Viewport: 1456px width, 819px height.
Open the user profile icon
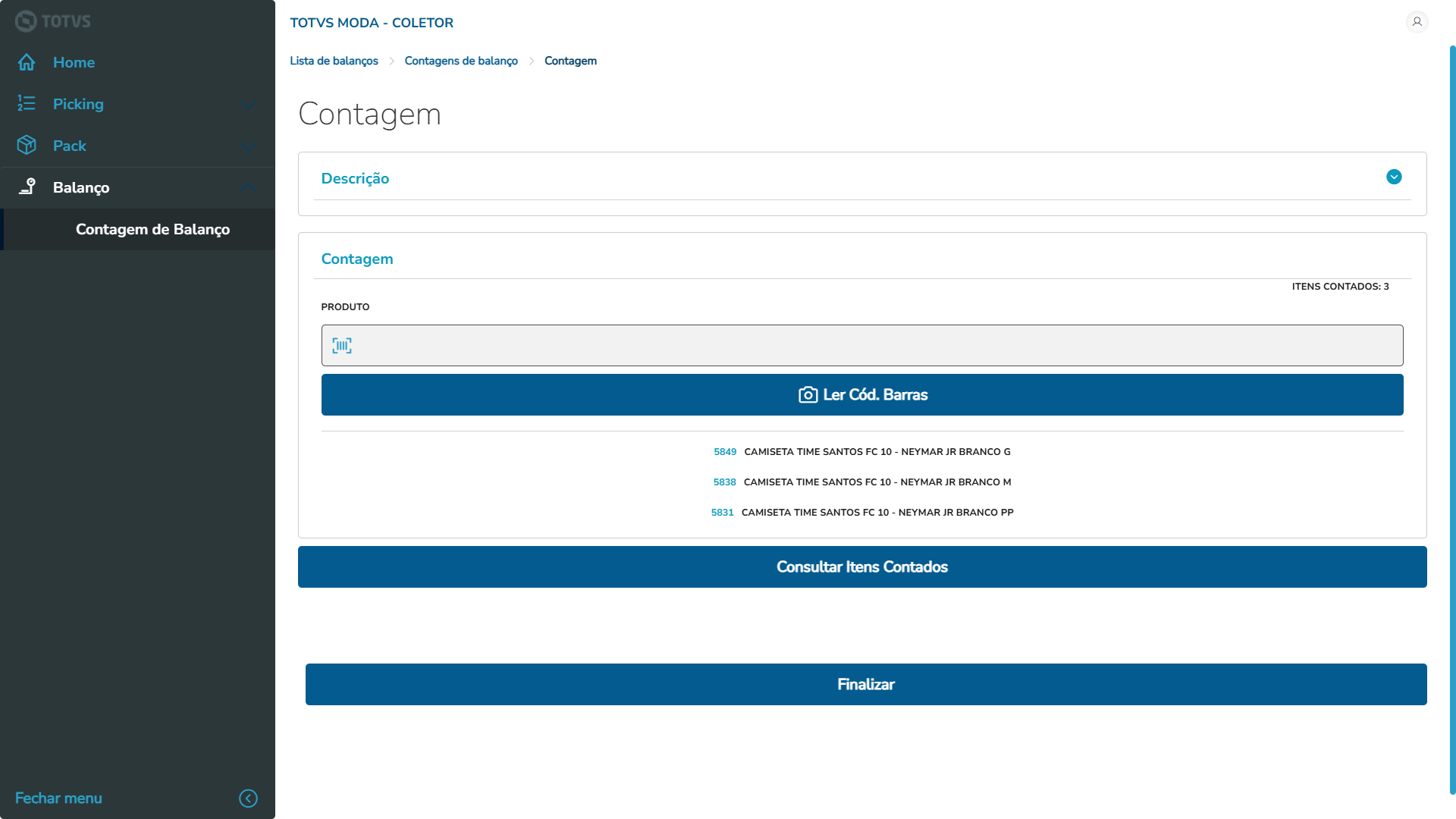pyautogui.click(x=1417, y=22)
